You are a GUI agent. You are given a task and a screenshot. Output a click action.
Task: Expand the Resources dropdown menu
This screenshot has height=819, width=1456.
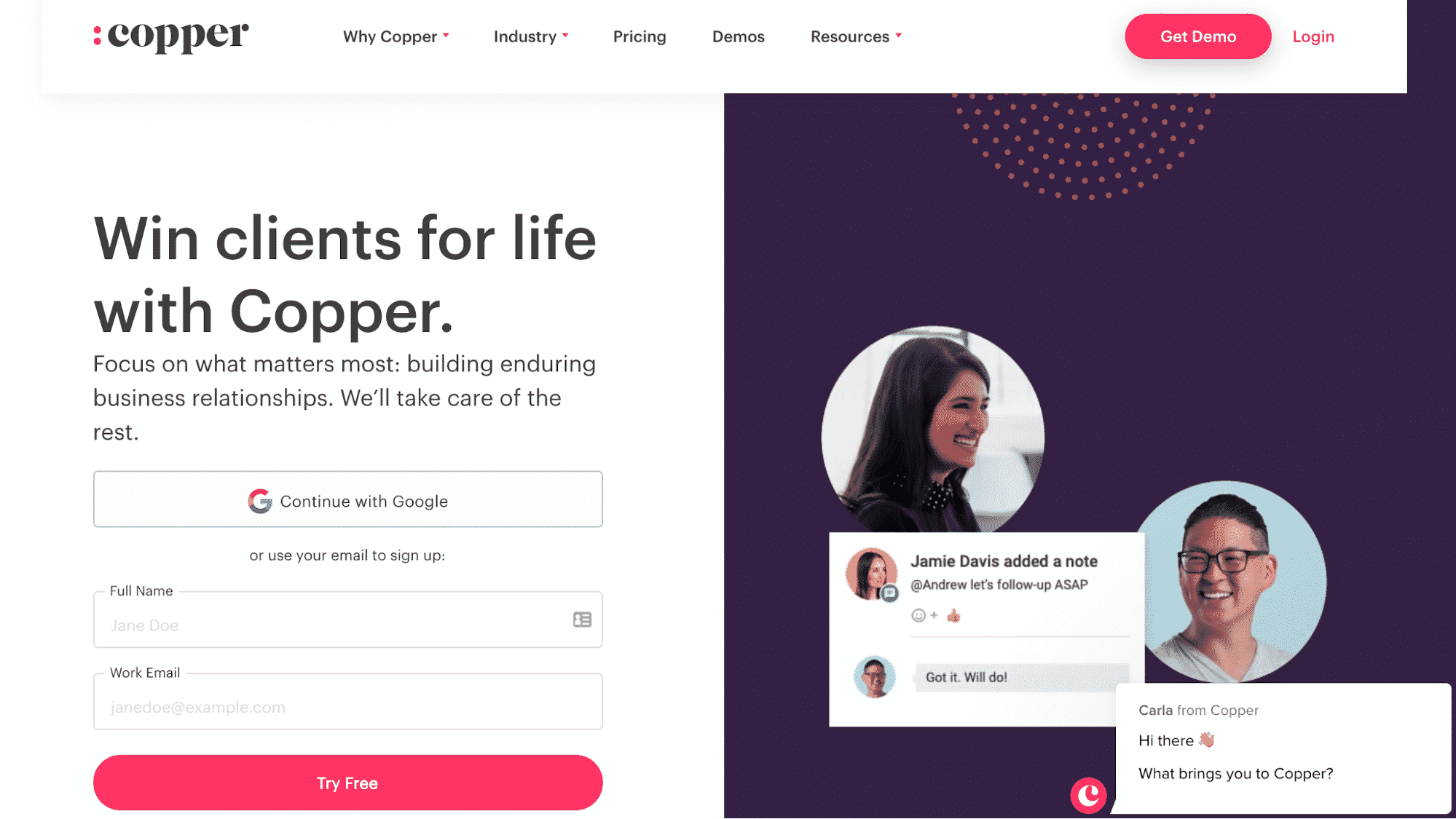[x=857, y=36]
